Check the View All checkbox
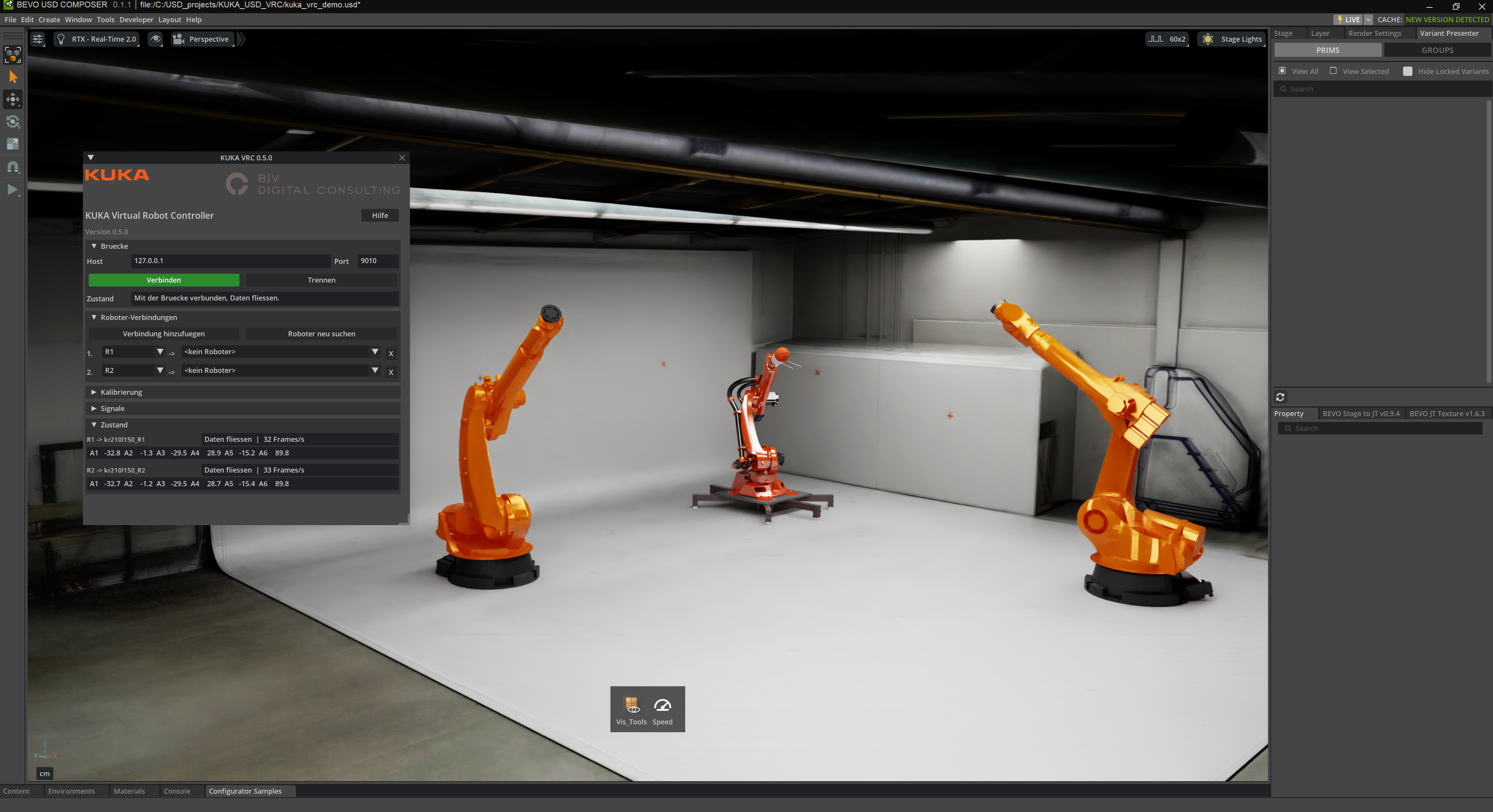1493x812 pixels. click(1282, 71)
